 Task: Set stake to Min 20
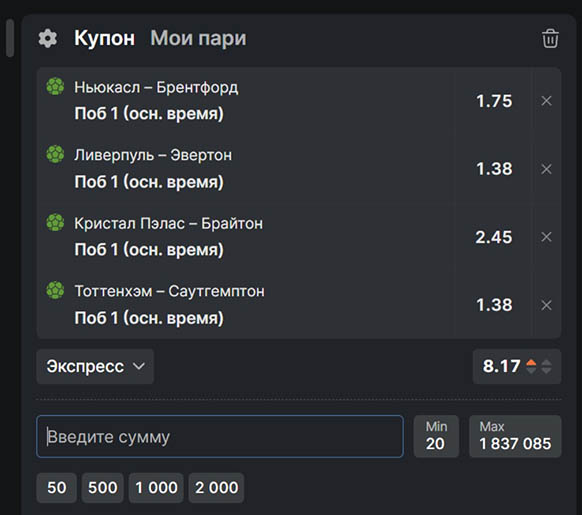tap(436, 436)
